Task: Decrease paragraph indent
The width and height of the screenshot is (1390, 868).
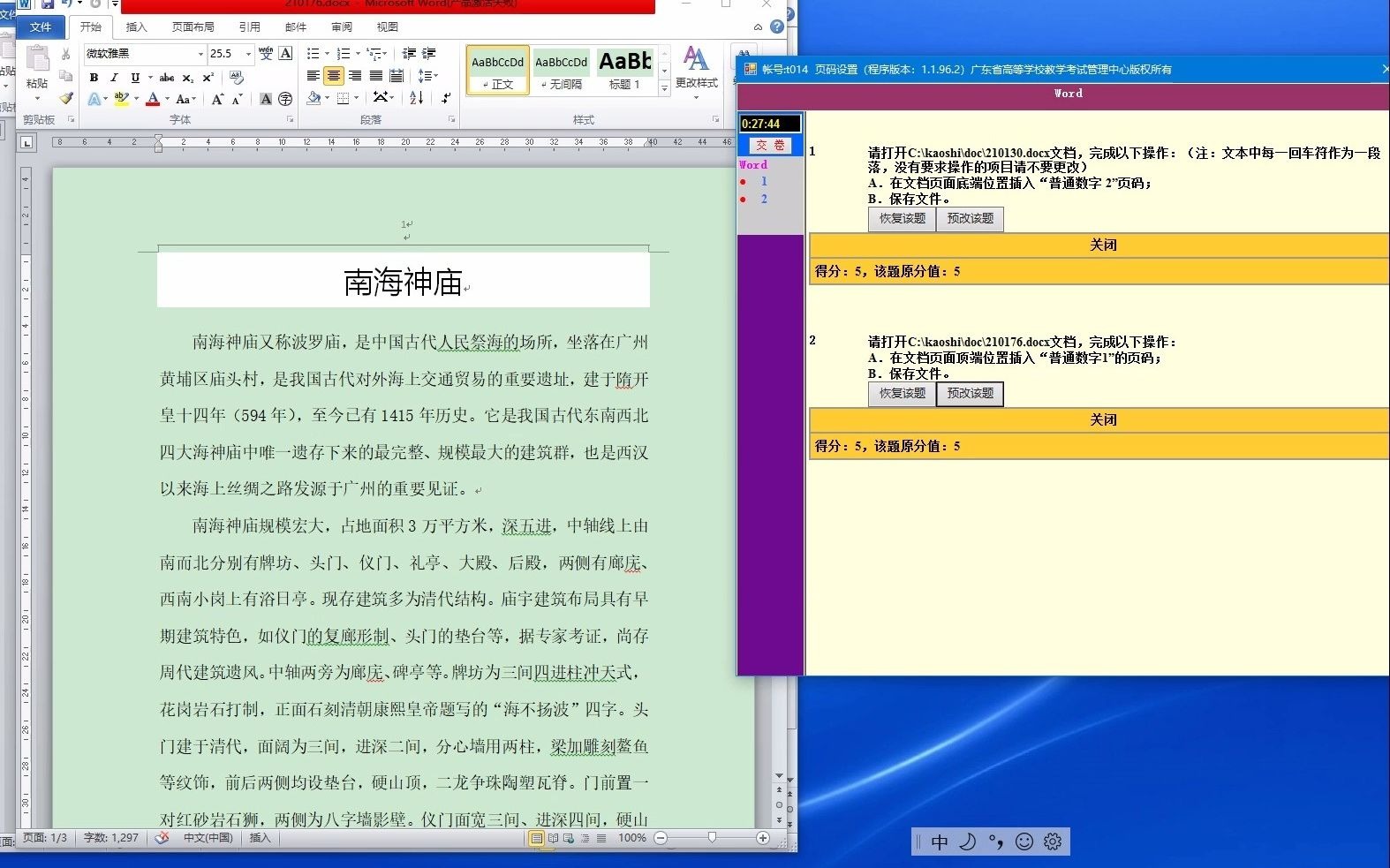Action: point(410,54)
